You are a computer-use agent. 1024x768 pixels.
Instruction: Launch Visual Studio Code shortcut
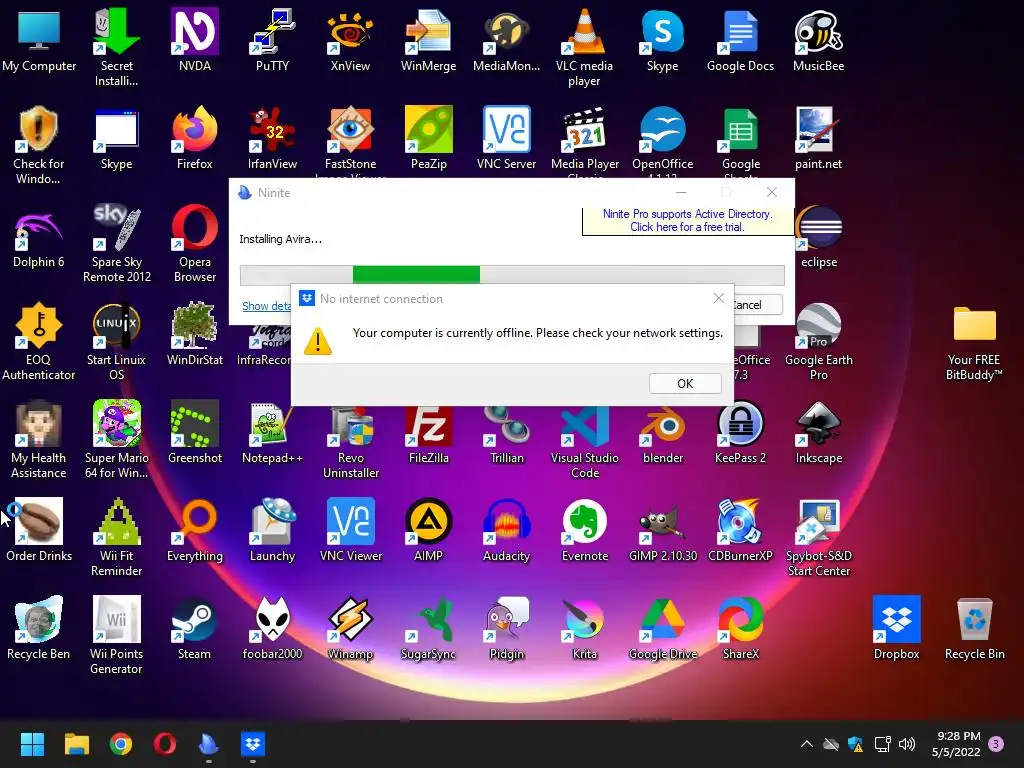pyautogui.click(x=584, y=443)
